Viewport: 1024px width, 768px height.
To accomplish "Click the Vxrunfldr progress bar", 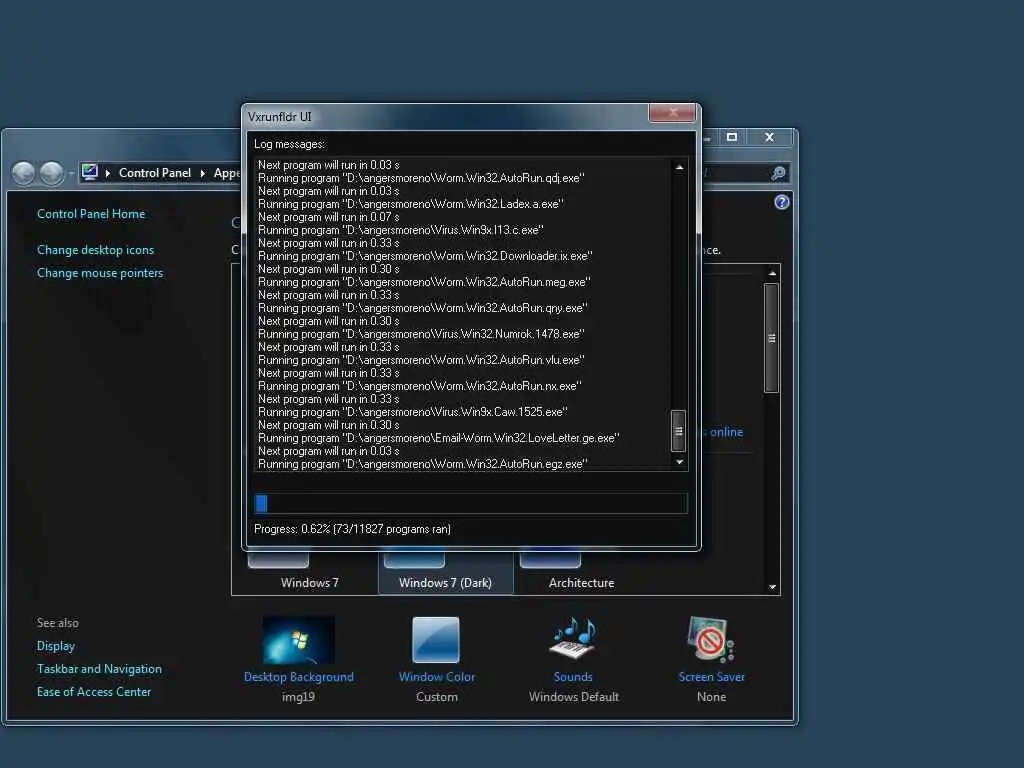I will click(x=471, y=503).
